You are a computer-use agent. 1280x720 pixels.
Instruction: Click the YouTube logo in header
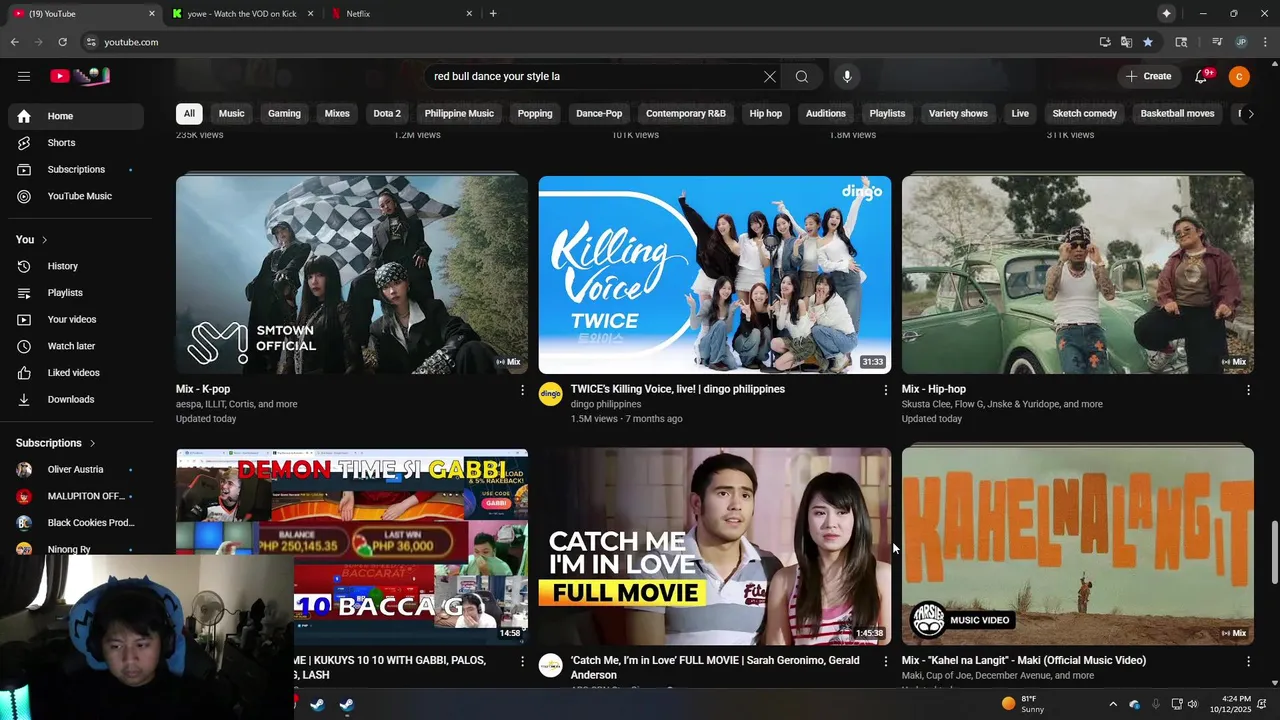click(x=80, y=76)
